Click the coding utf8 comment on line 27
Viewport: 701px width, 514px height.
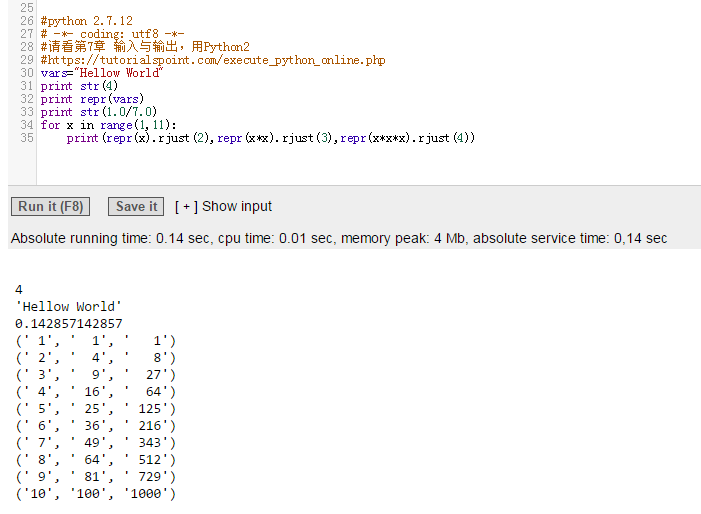pos(112,34)
